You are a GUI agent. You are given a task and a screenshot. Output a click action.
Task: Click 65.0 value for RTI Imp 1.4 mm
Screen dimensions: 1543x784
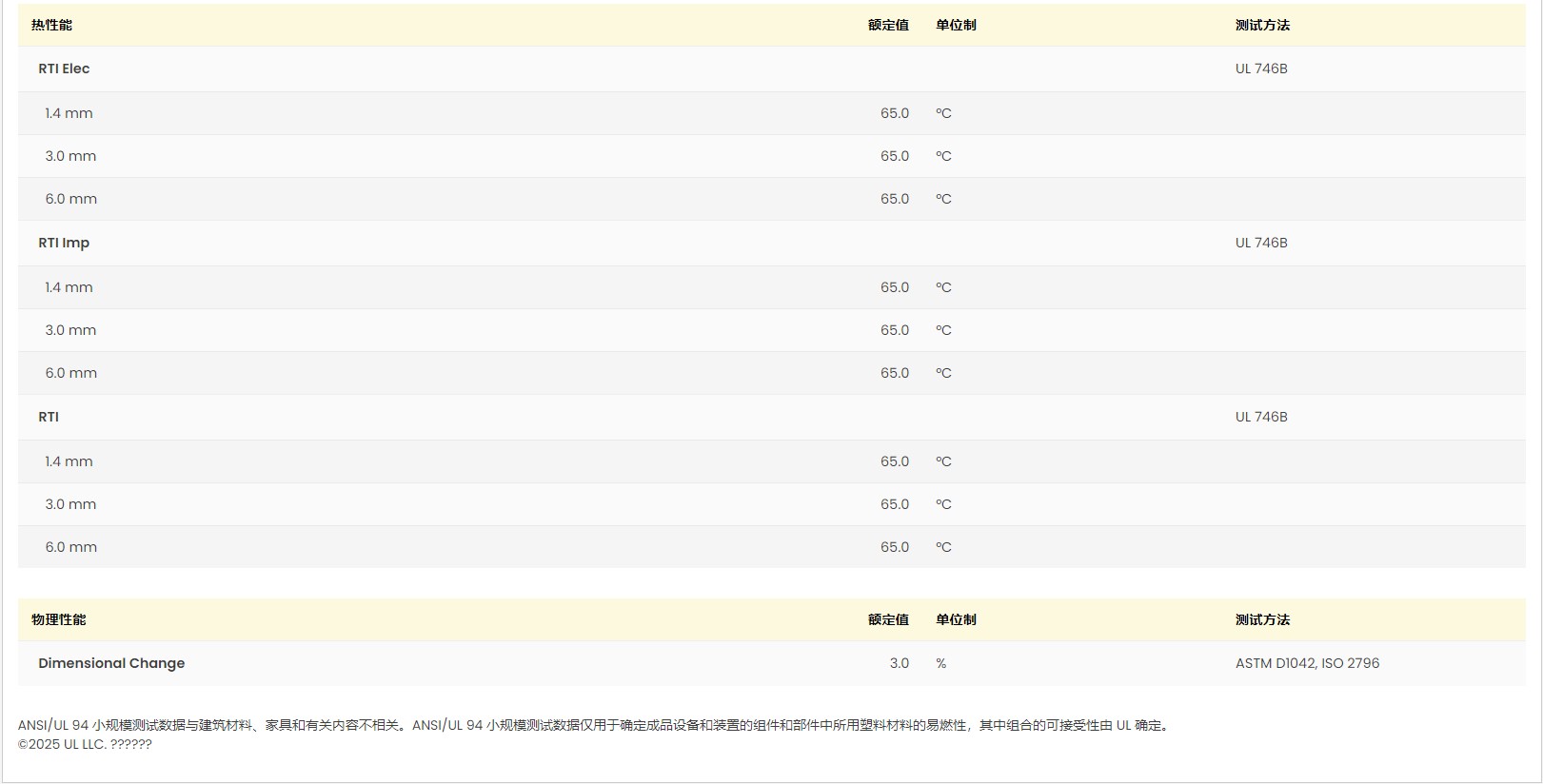click(x=895, y=287)
